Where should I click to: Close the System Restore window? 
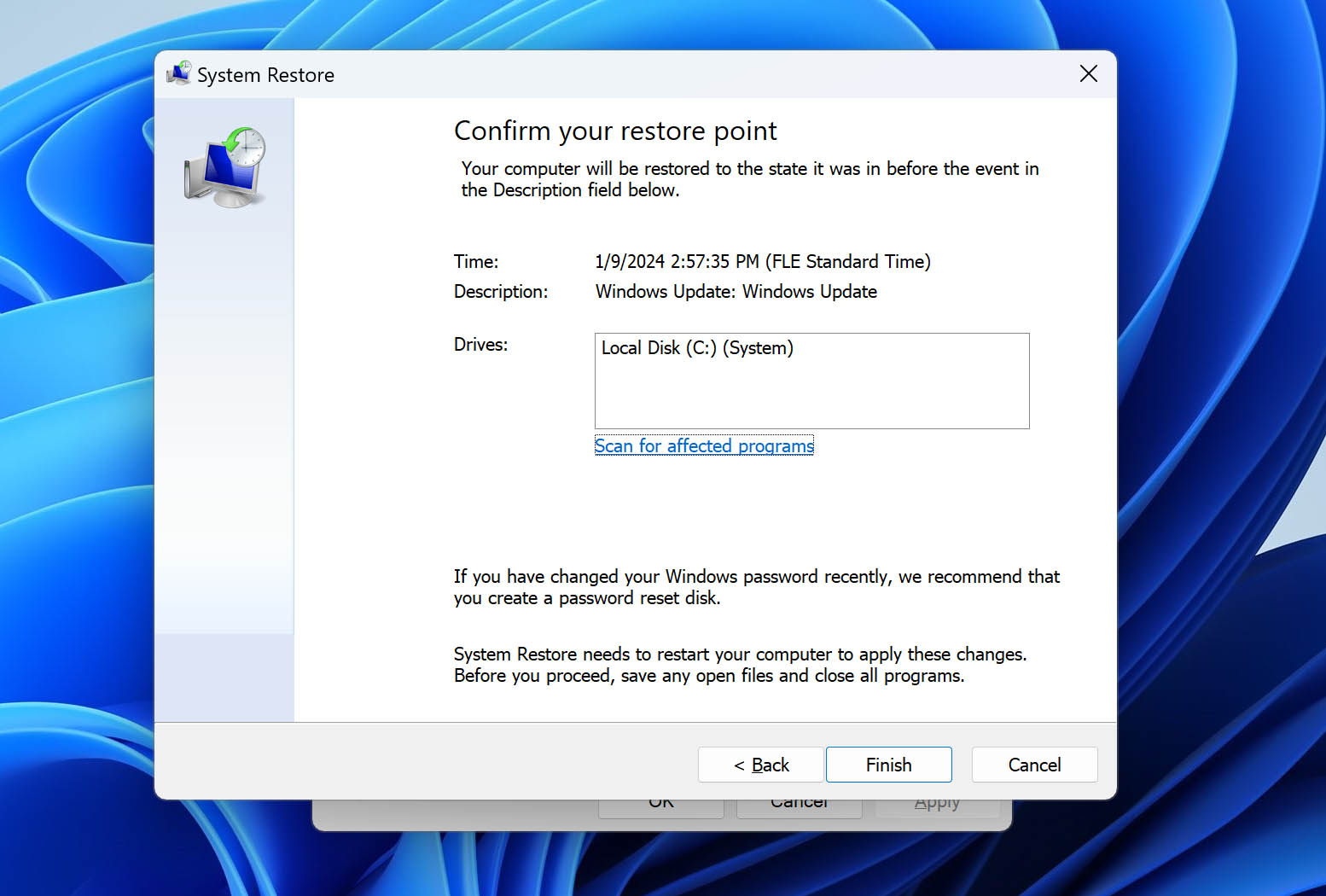[x=1088, y=73]
